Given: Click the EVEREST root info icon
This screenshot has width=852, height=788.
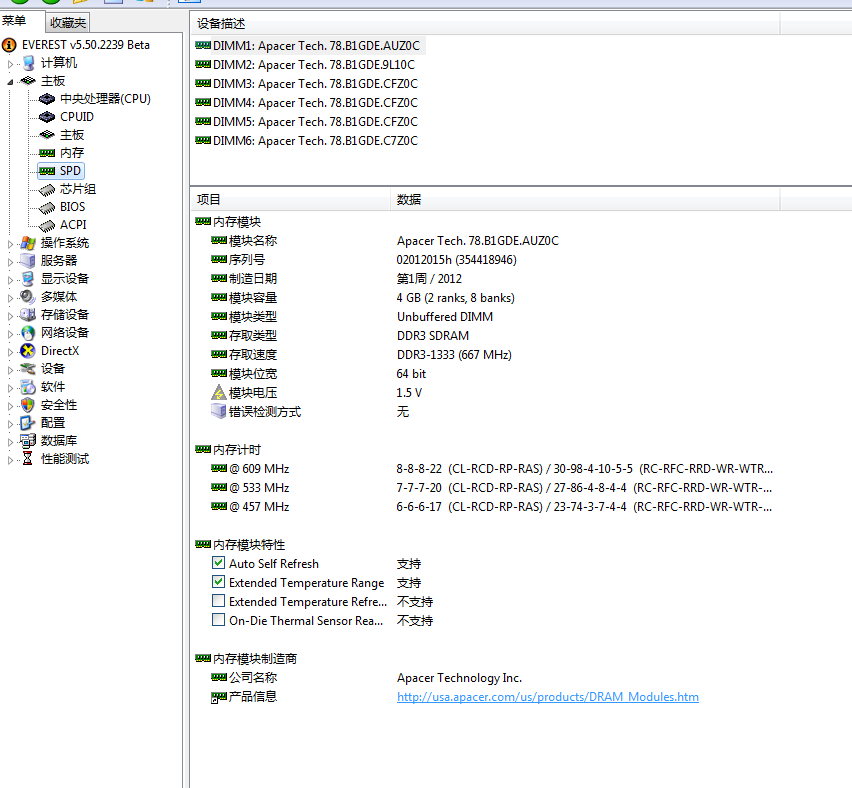Looking at the screenshot, I should [x=9, y=45].
